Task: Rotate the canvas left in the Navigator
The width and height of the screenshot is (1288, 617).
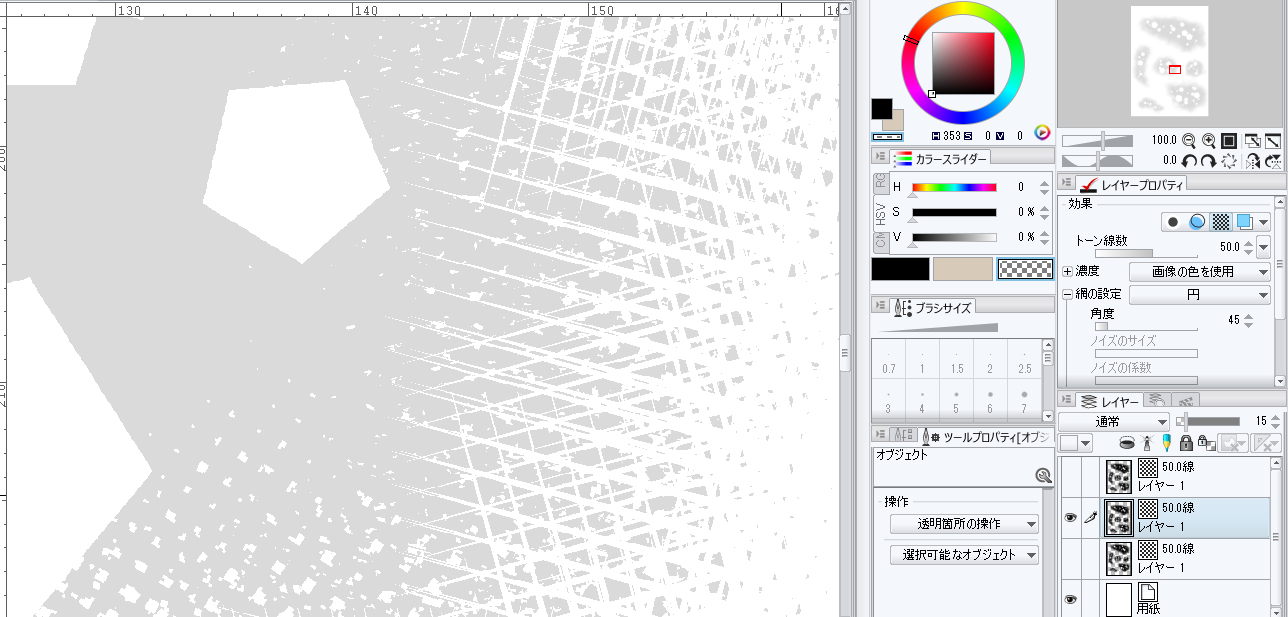Action: pos(1189,160)
